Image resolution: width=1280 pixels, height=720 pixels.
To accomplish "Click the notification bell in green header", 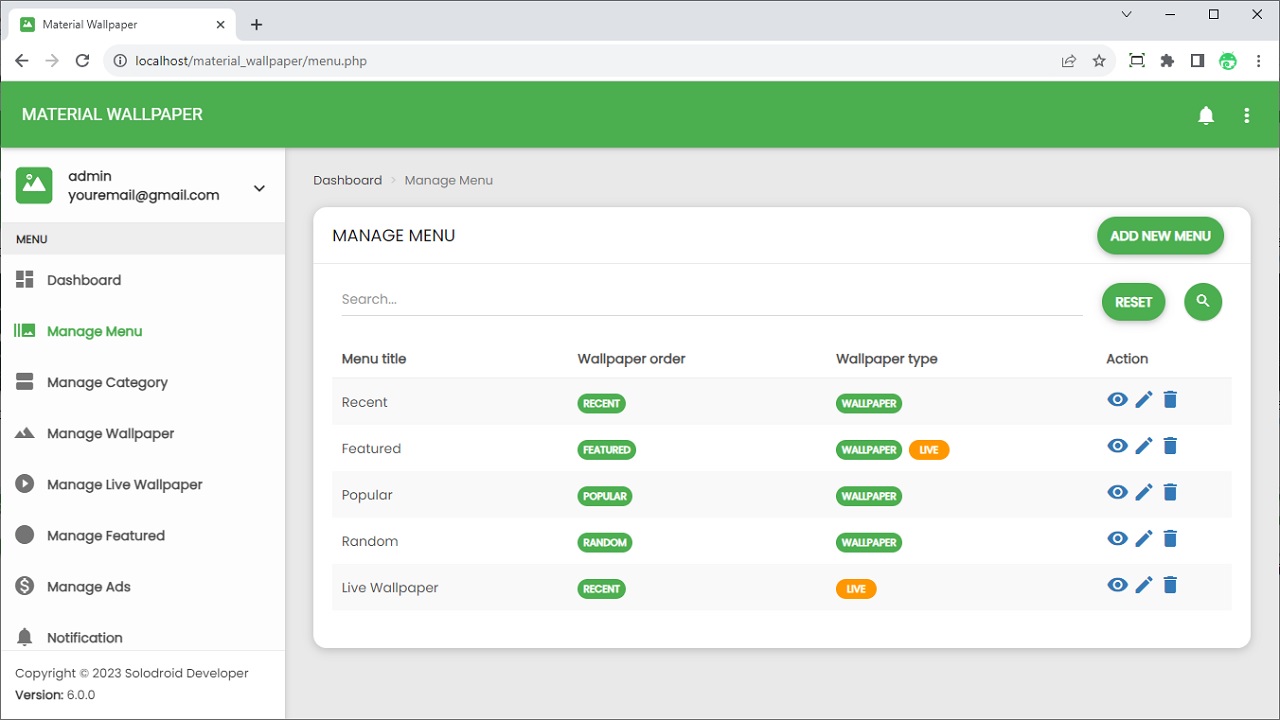I will coord(1206,115).
